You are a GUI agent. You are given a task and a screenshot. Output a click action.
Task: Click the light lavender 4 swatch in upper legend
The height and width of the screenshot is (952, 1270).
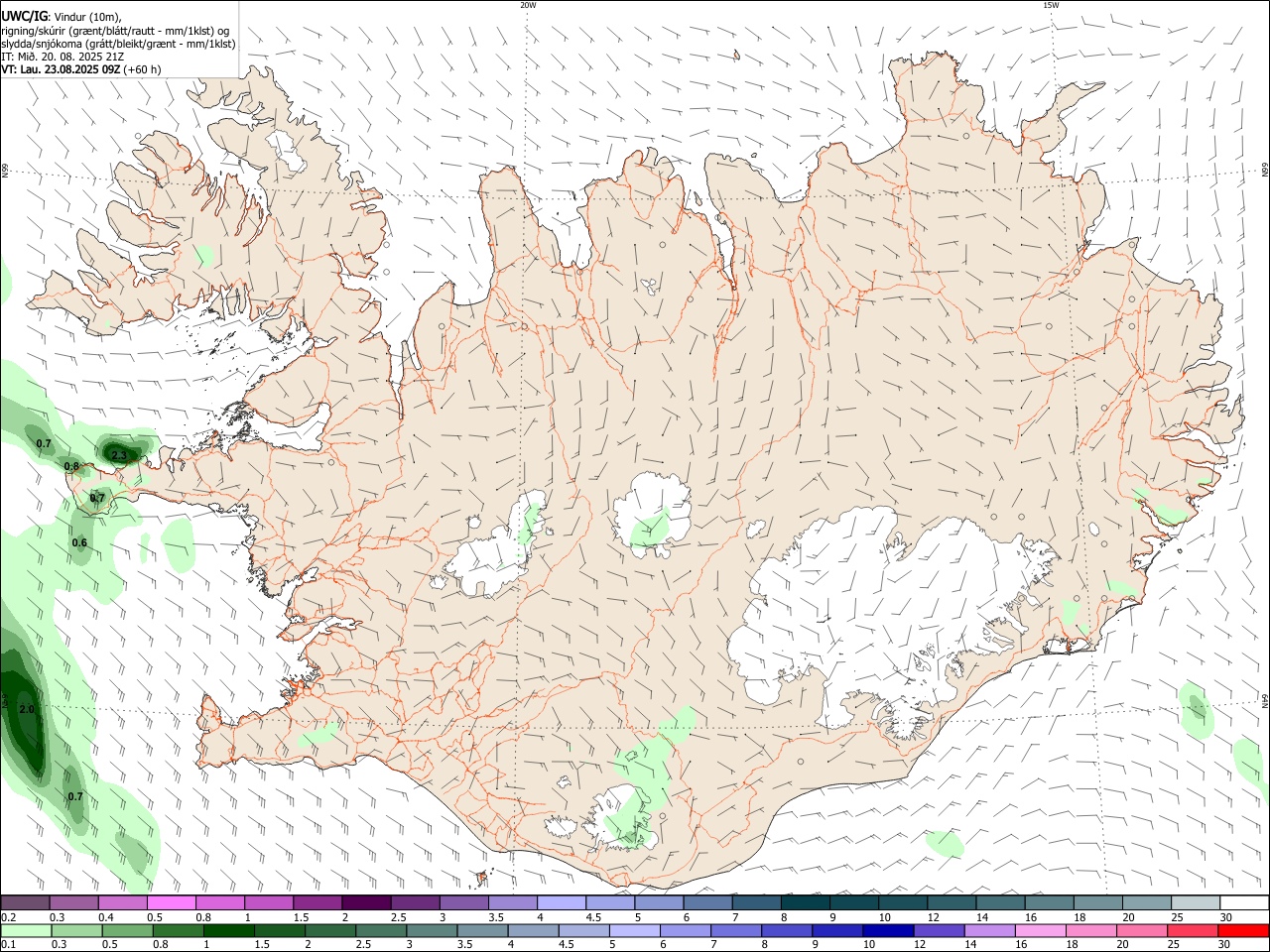coord(561,903)
